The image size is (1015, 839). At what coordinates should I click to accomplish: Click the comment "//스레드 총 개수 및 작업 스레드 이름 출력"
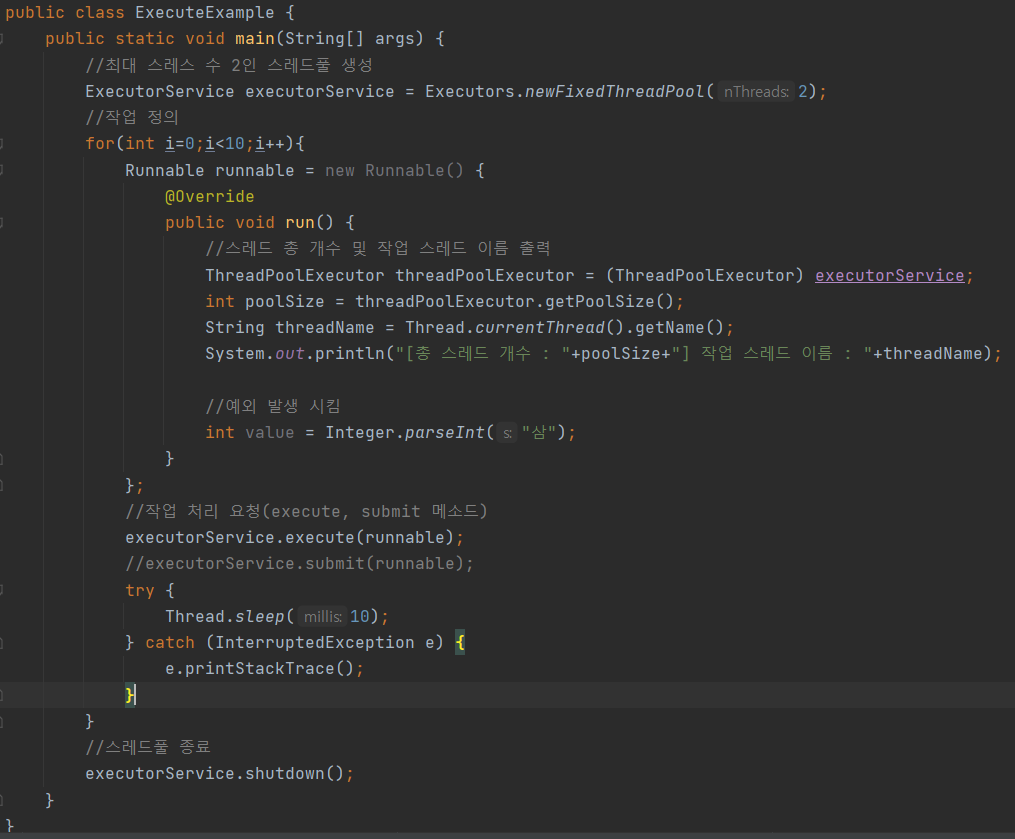coord(378,249)
